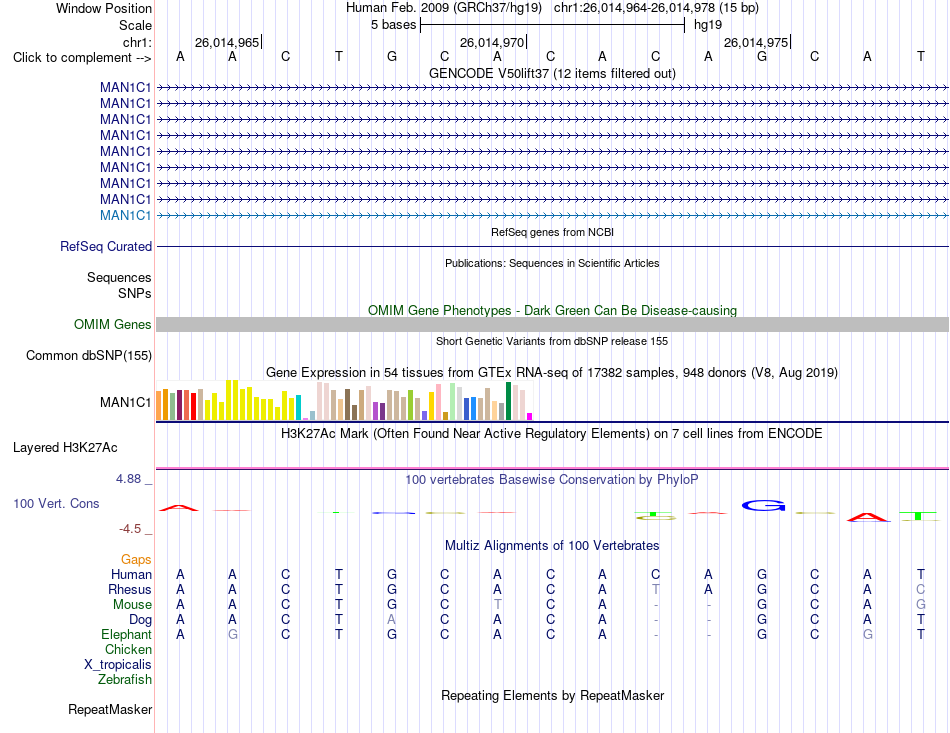Click the gray OMIM Genes item bar
The width and height of the screenshot is (950, 733).
552,325
